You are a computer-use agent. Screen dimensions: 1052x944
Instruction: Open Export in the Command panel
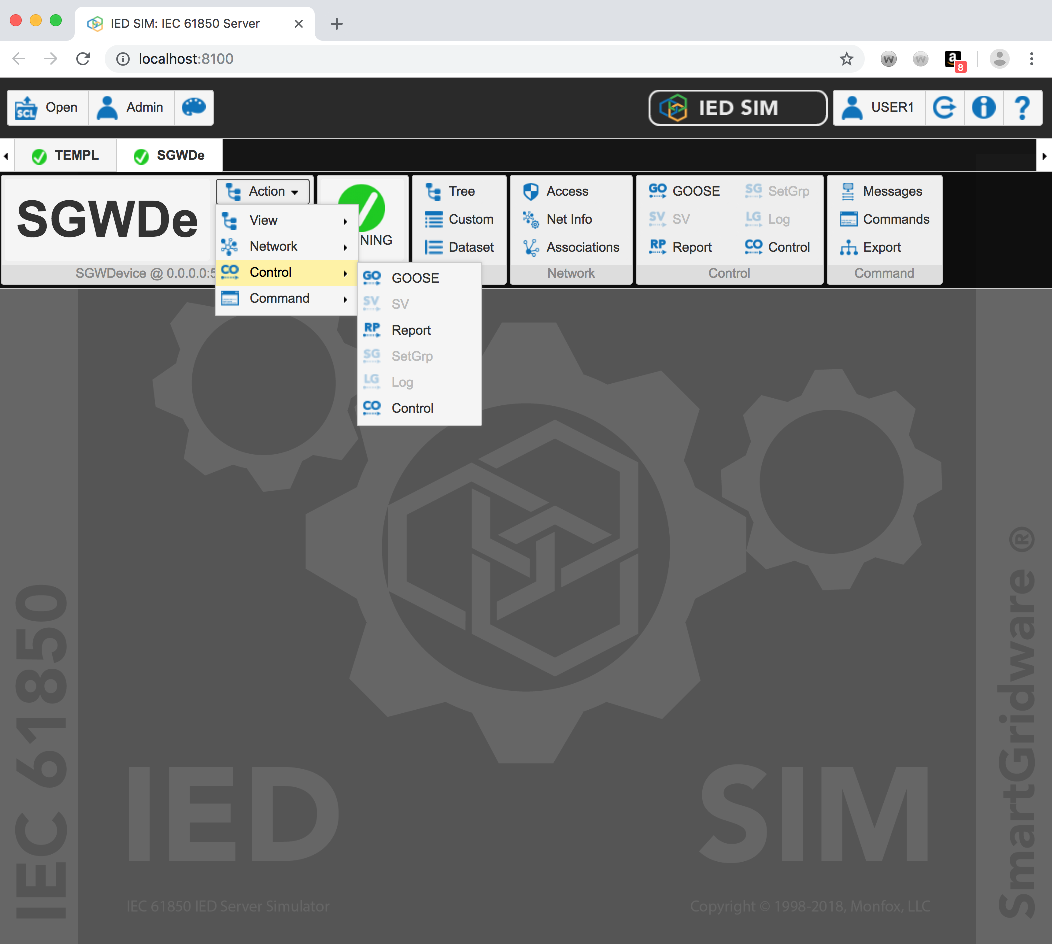[x=871, y=248]
